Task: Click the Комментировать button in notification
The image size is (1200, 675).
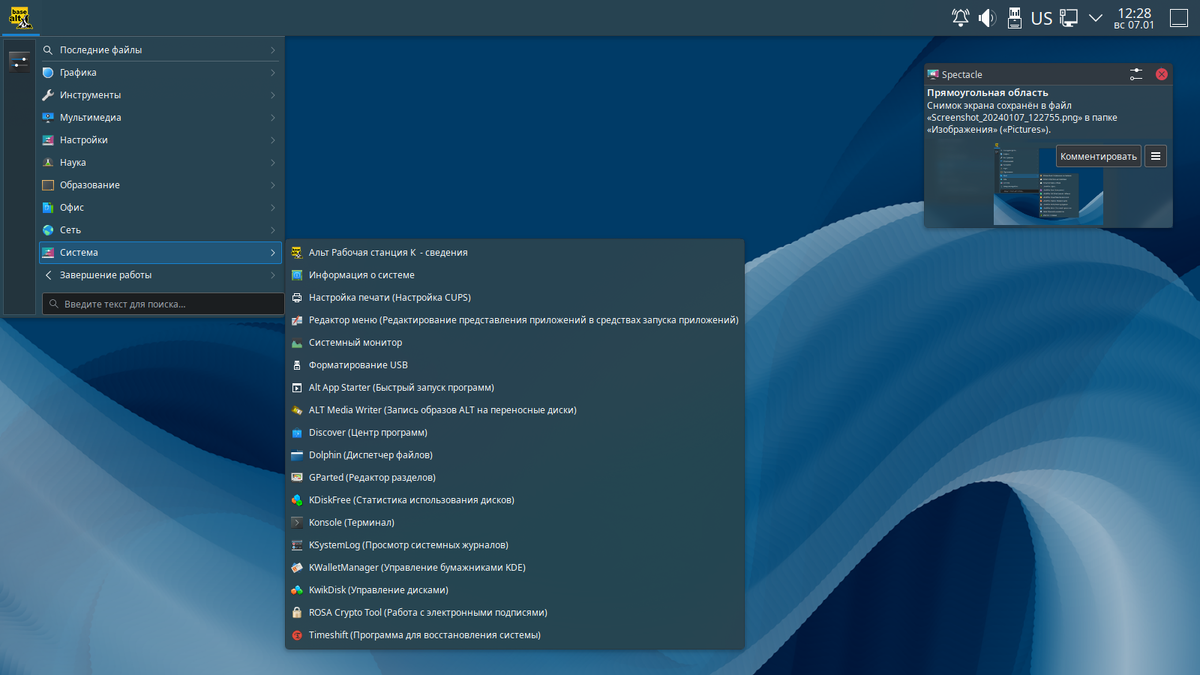Action: click(1099, 156)
